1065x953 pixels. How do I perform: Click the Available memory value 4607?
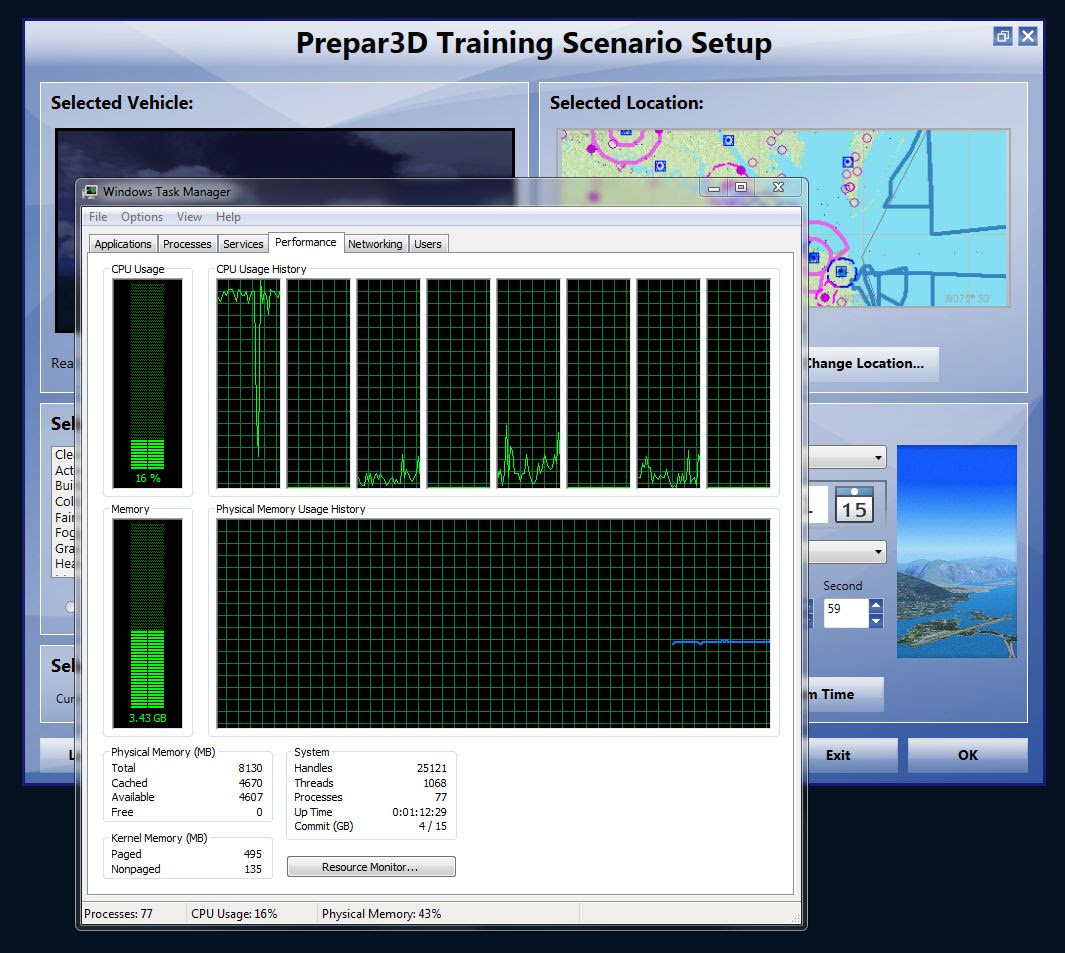tap(250, 797)
